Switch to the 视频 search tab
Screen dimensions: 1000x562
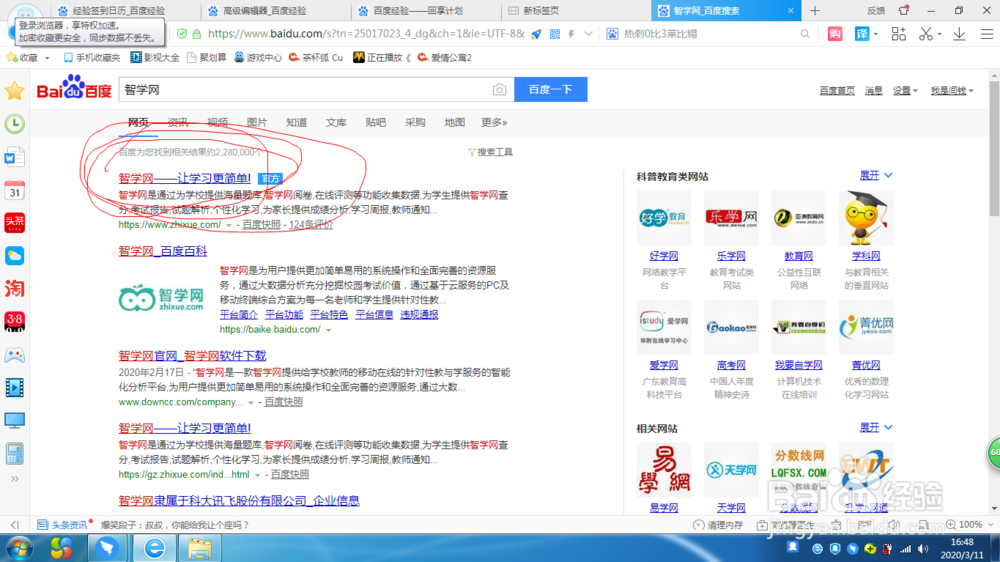217,122
